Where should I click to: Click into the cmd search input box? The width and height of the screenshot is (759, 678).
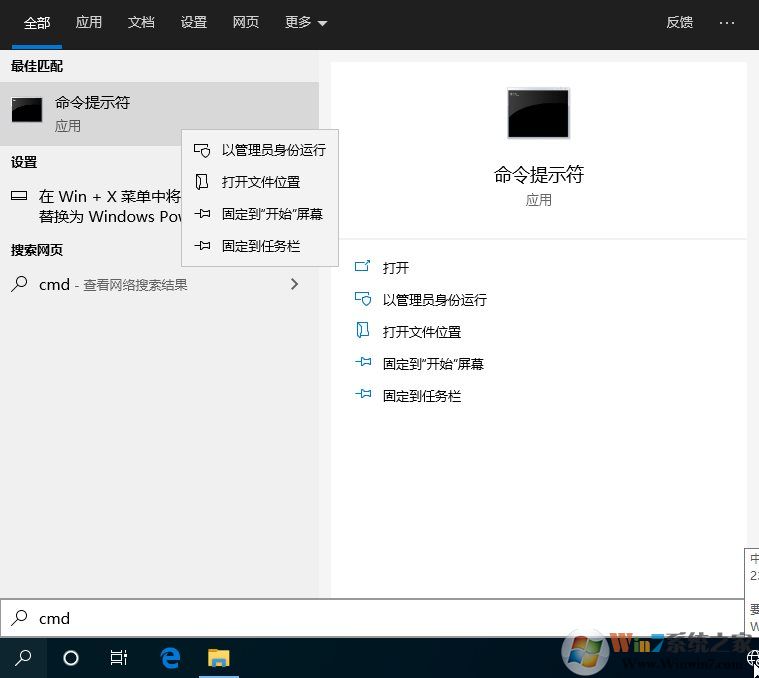click(x=372, y=618)
